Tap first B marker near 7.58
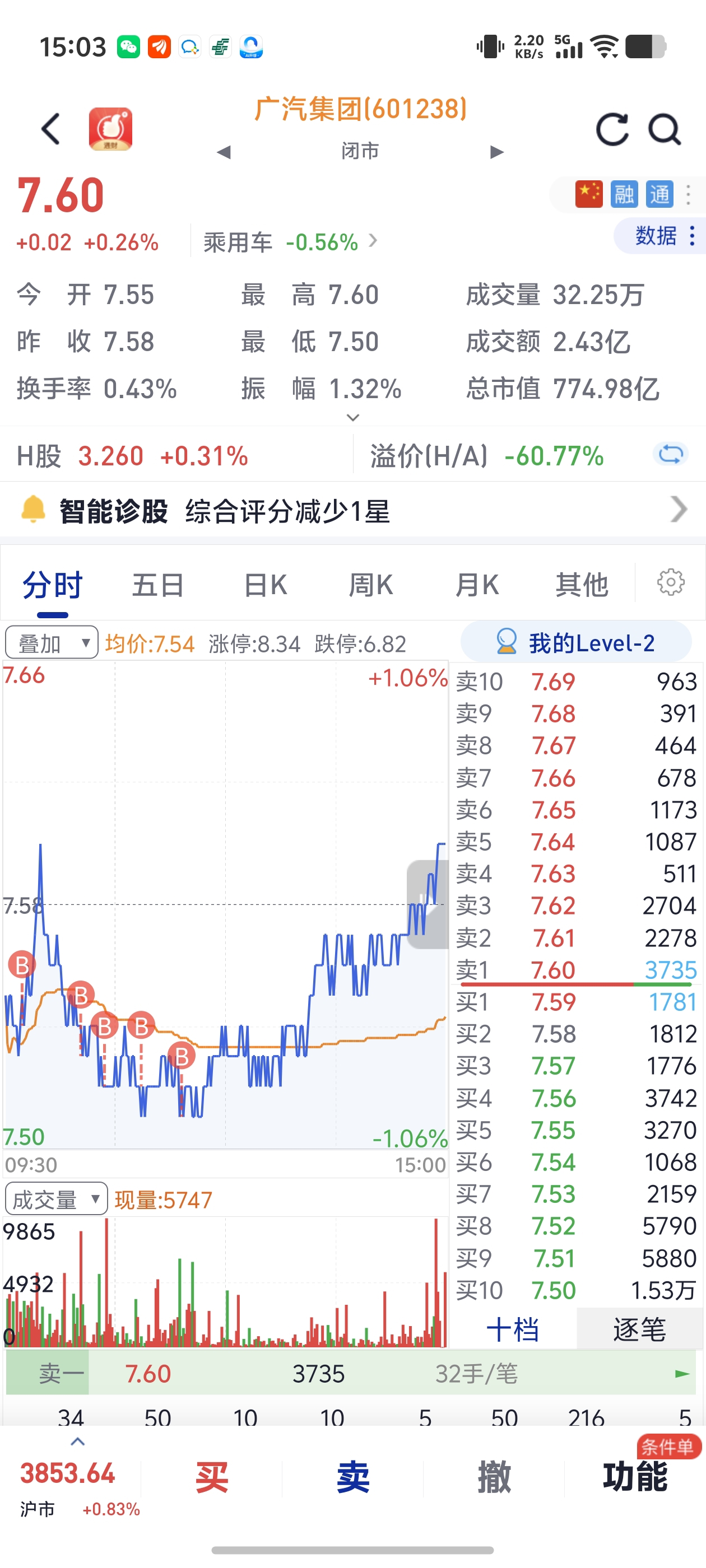The image size is (706, 1568). (x=22, y=965)
